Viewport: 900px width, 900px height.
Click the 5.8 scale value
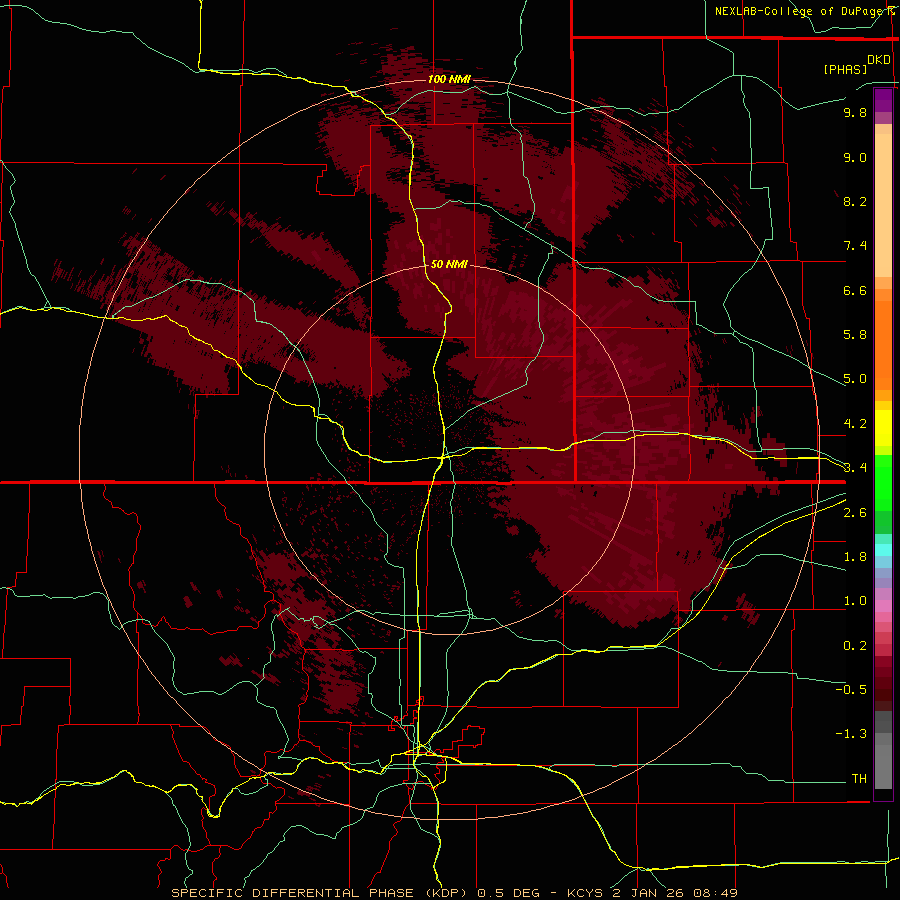click(x=855, y=335)
